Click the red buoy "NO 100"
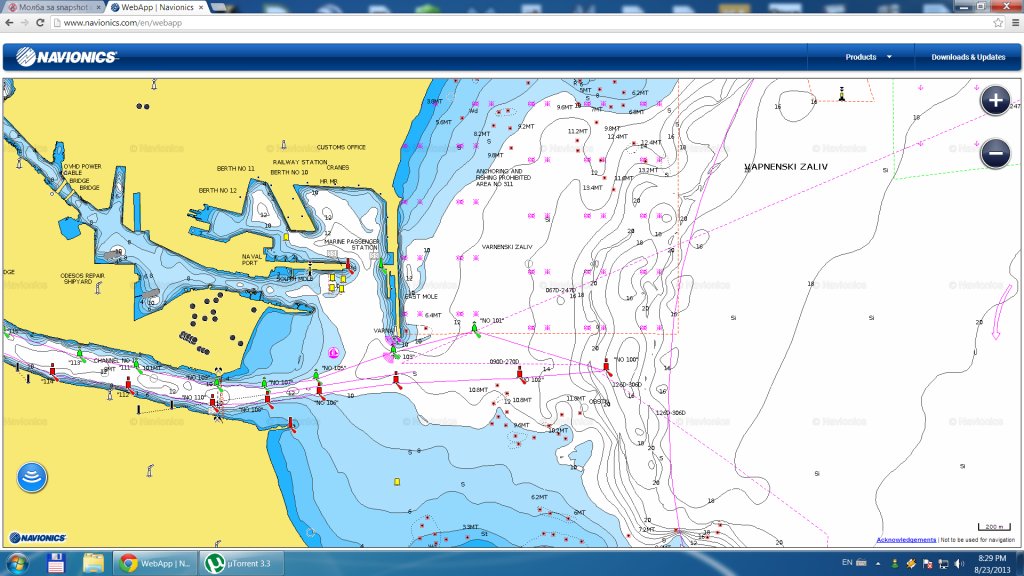The image size is (1024, 576). point(607,364)
